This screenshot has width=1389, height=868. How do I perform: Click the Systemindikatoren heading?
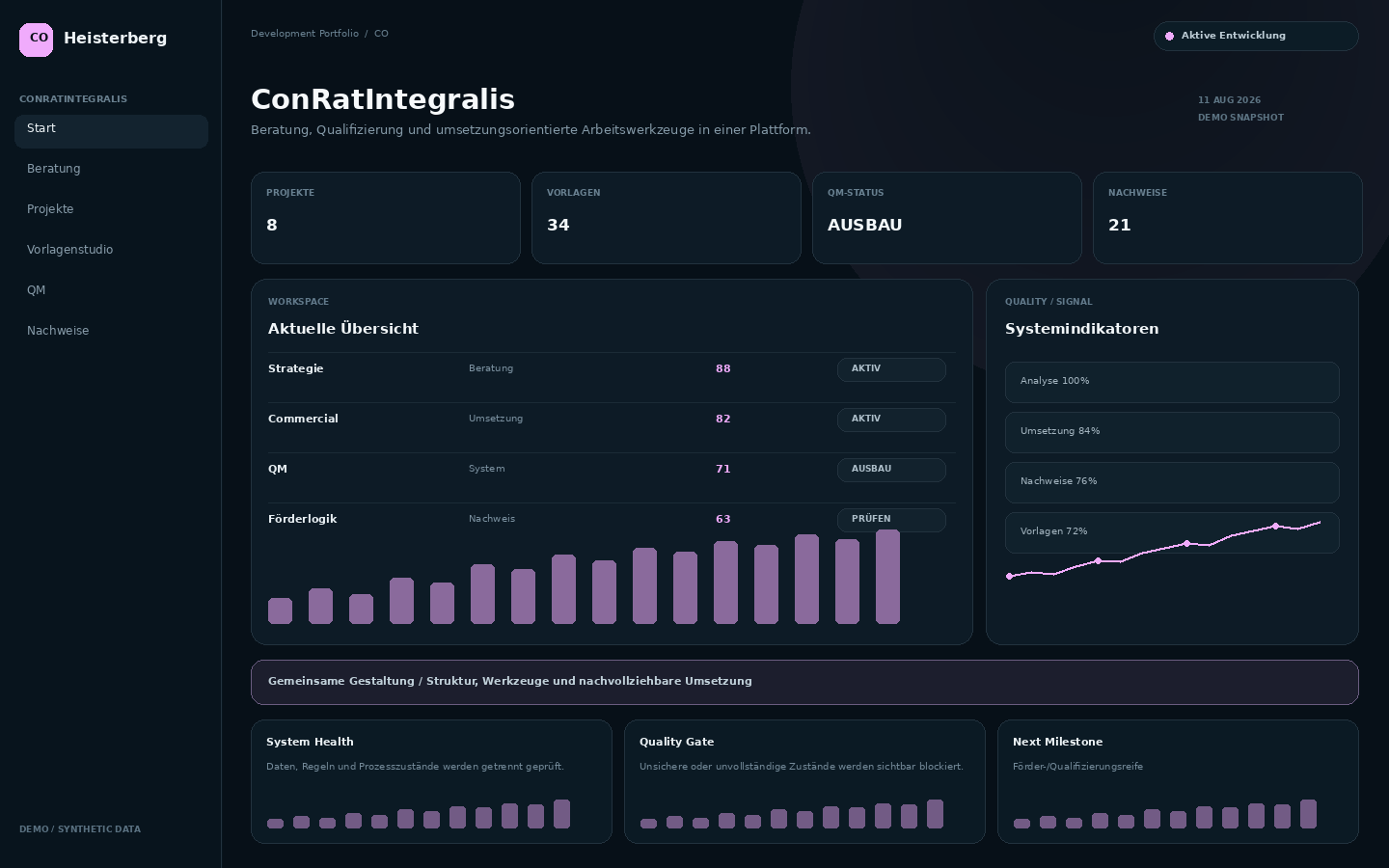(x=1082, y=329)
